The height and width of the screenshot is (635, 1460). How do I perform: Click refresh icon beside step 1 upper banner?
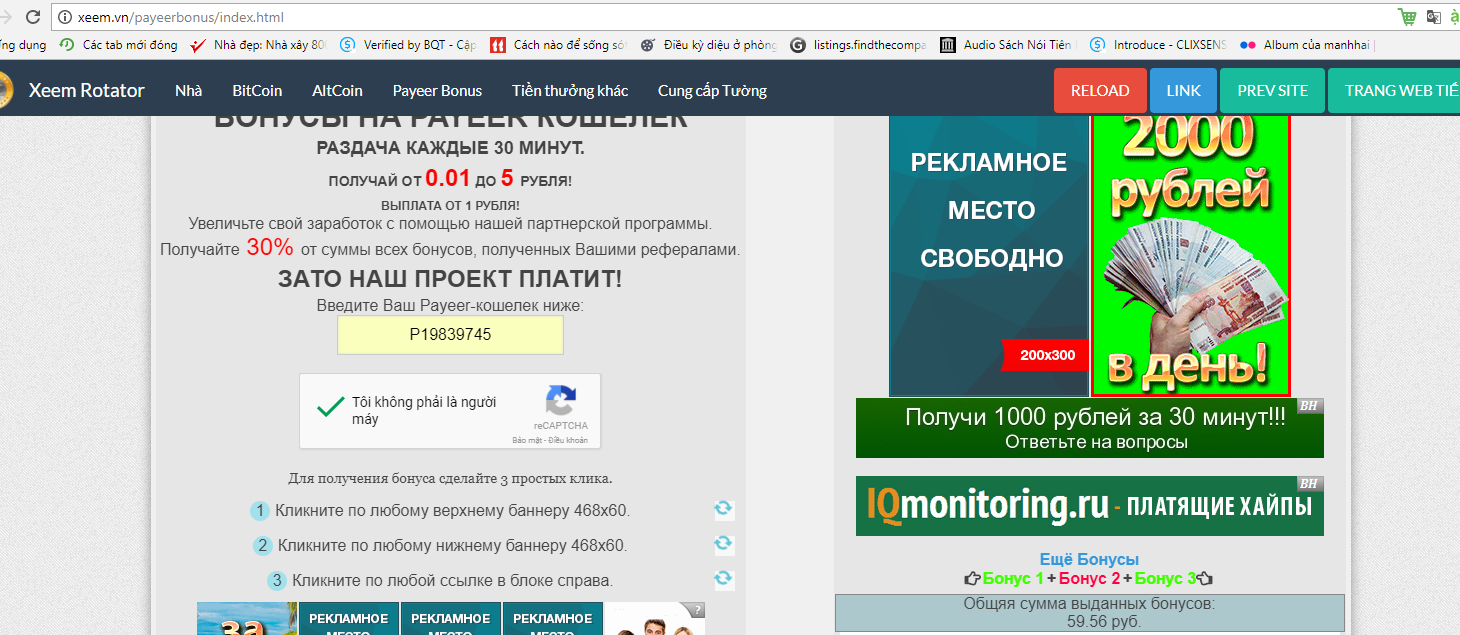723,508
